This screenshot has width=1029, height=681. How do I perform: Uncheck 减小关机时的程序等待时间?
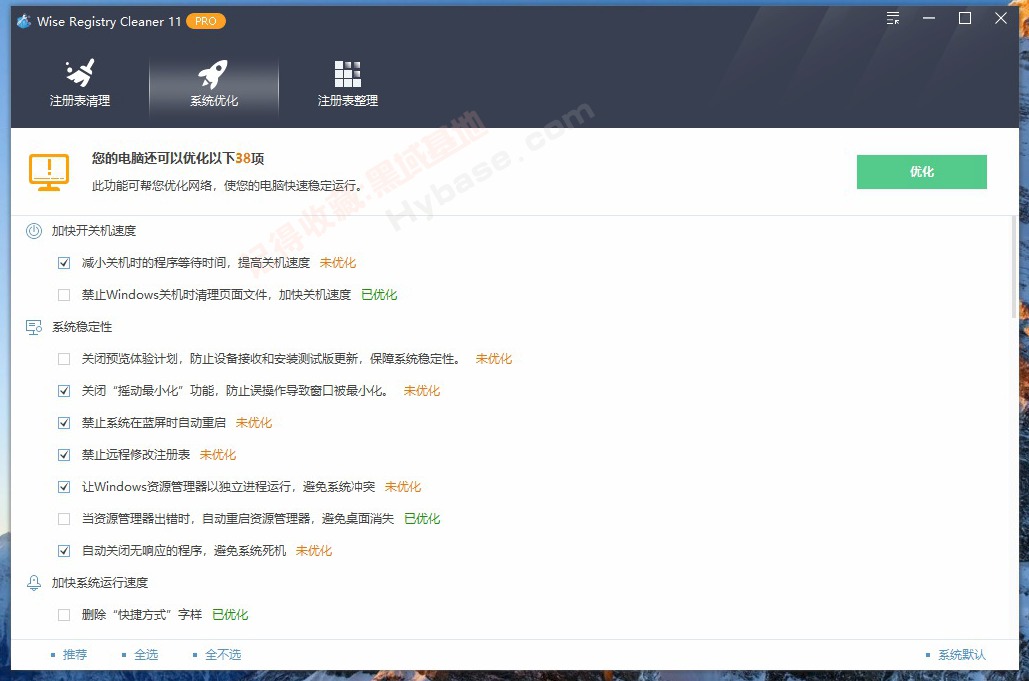coord(63,262)
